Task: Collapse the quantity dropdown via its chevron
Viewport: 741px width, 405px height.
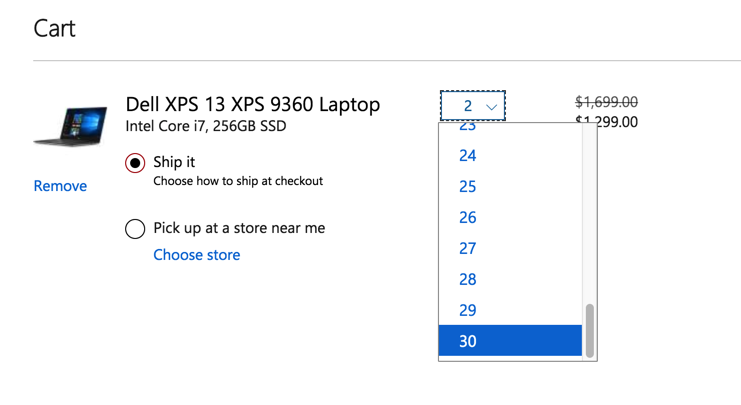Action: pyautogui.click(x=491, y=106)
